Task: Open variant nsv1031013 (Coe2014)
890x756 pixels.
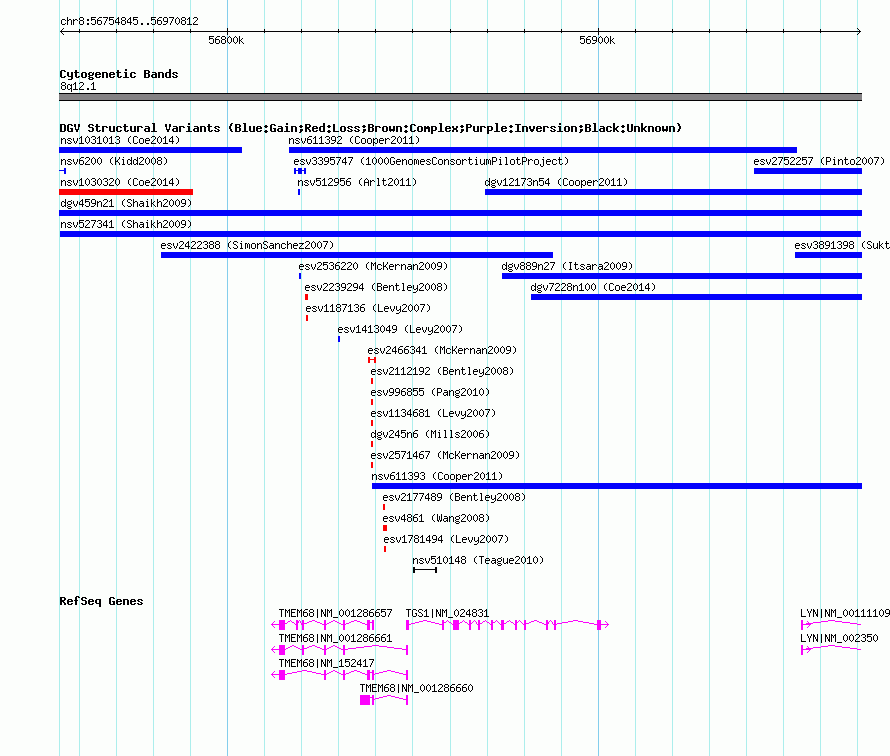Action: pos(120,140)
